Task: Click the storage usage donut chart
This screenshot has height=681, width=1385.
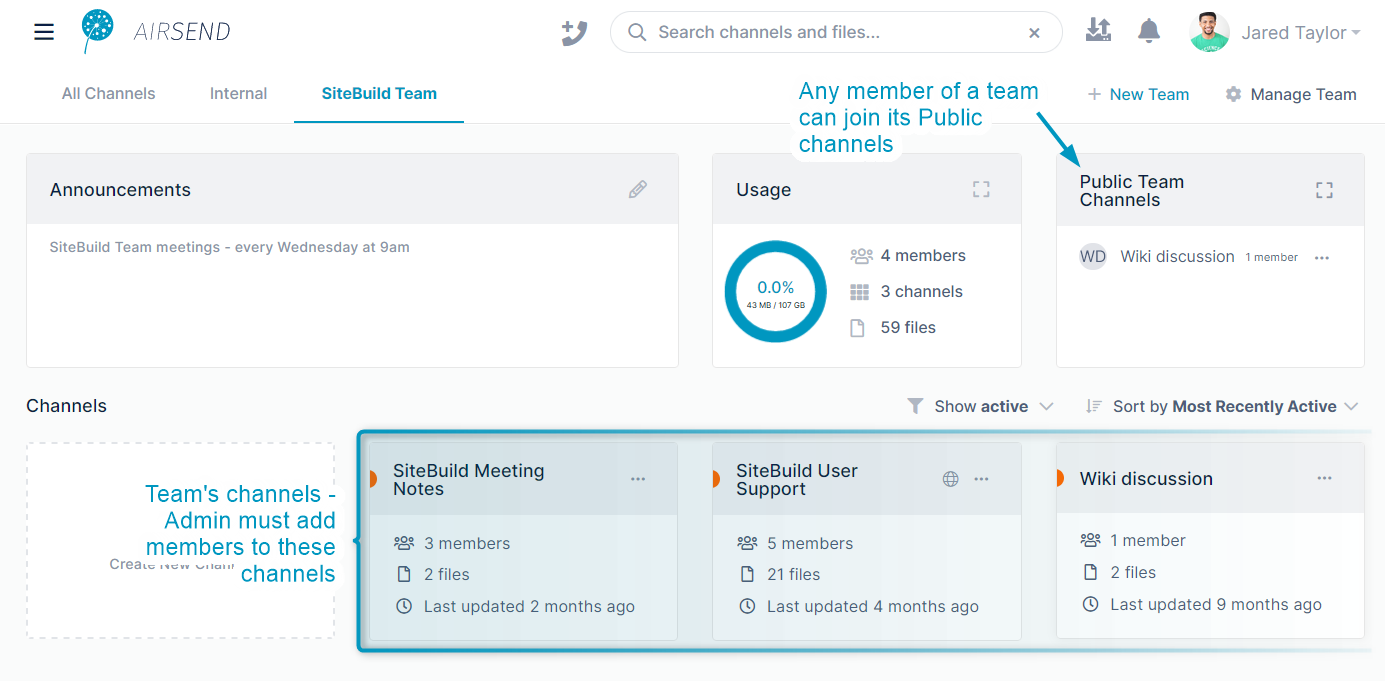Action: (x=775, y=291)
